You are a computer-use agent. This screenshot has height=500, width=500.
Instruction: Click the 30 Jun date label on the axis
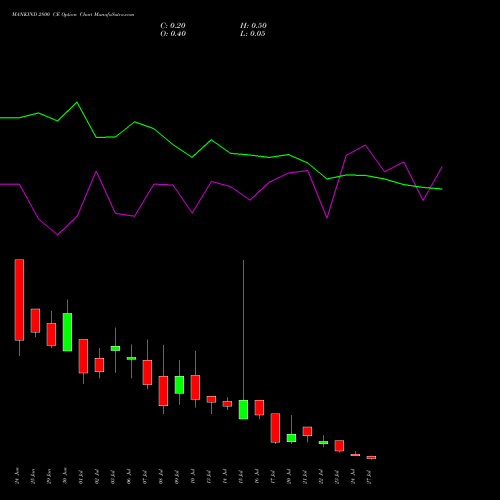[x=65, y=476]
